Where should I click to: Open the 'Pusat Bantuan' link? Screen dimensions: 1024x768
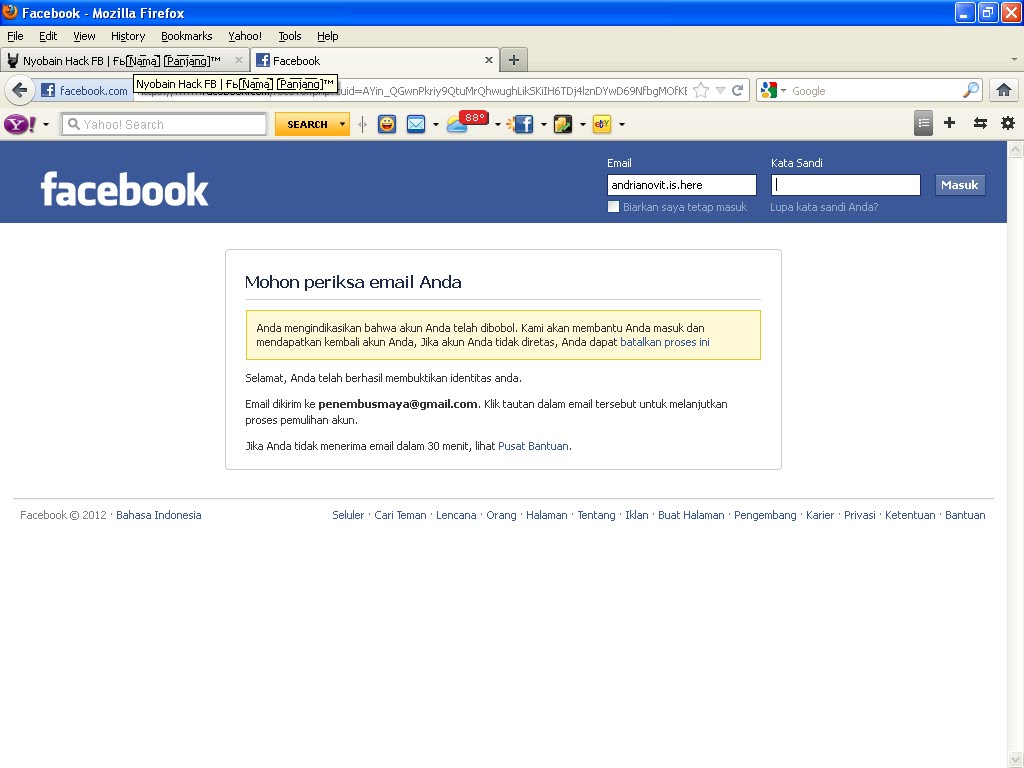[x=533, y=446]
